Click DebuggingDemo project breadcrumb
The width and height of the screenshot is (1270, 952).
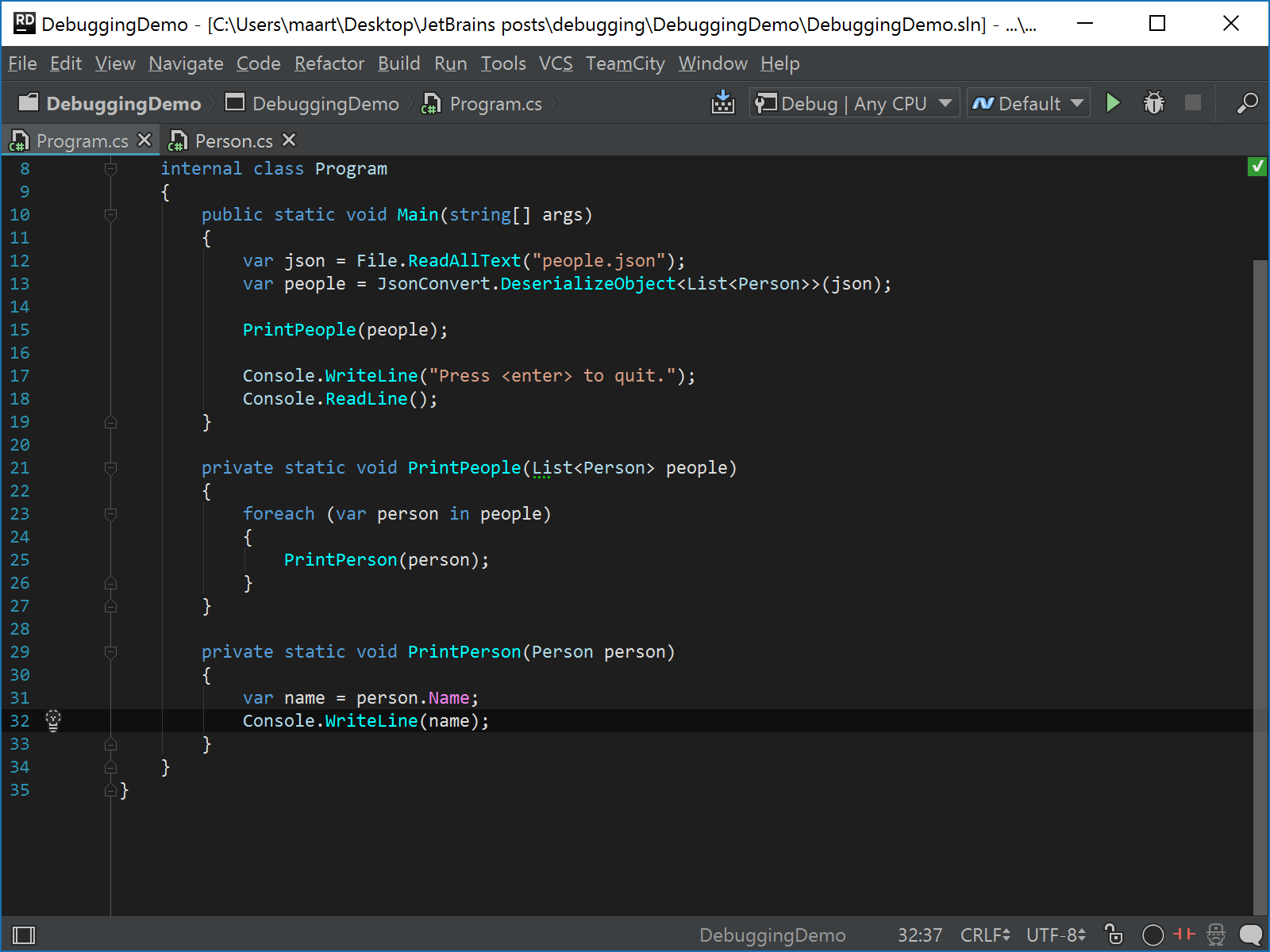tap(312, 103)
